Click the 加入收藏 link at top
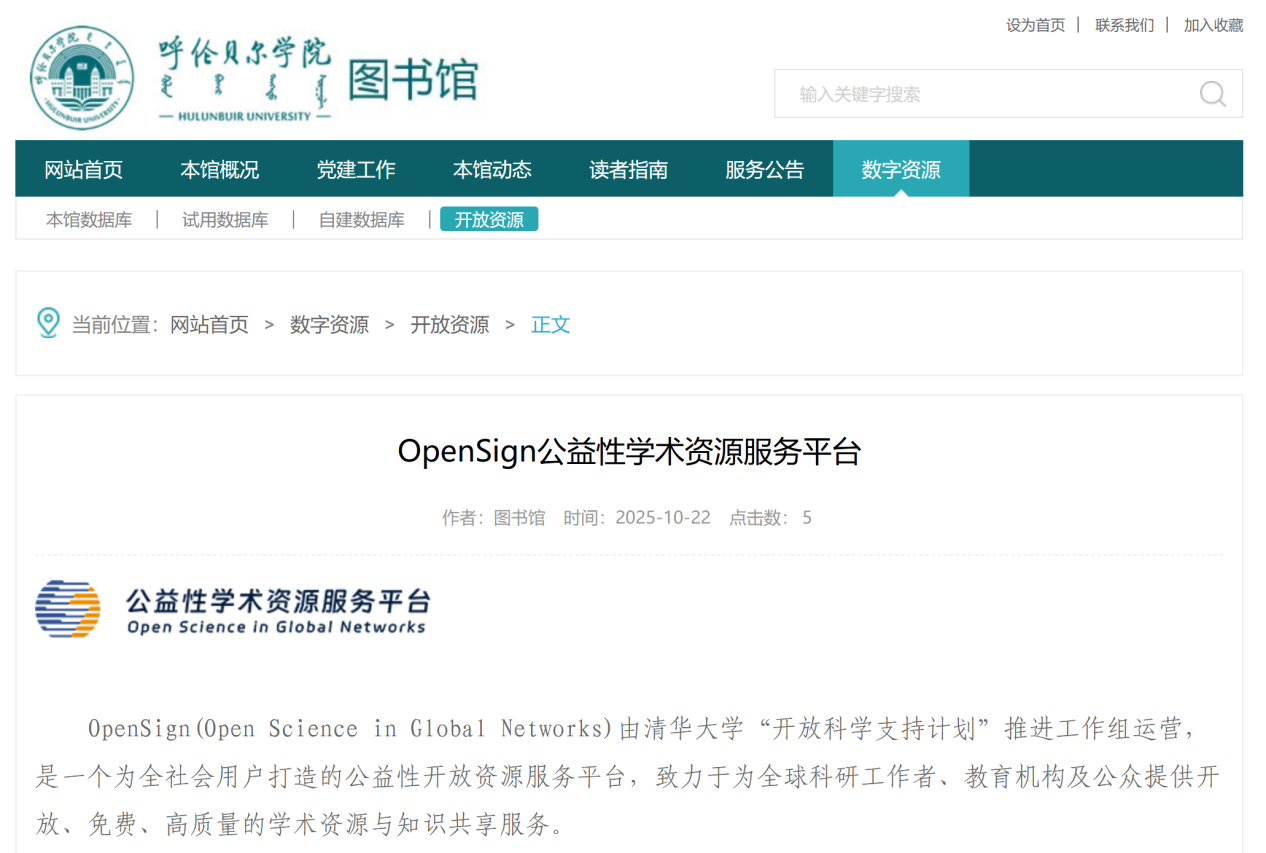This screenshot has height=853, width=1266. [1213, 25]
